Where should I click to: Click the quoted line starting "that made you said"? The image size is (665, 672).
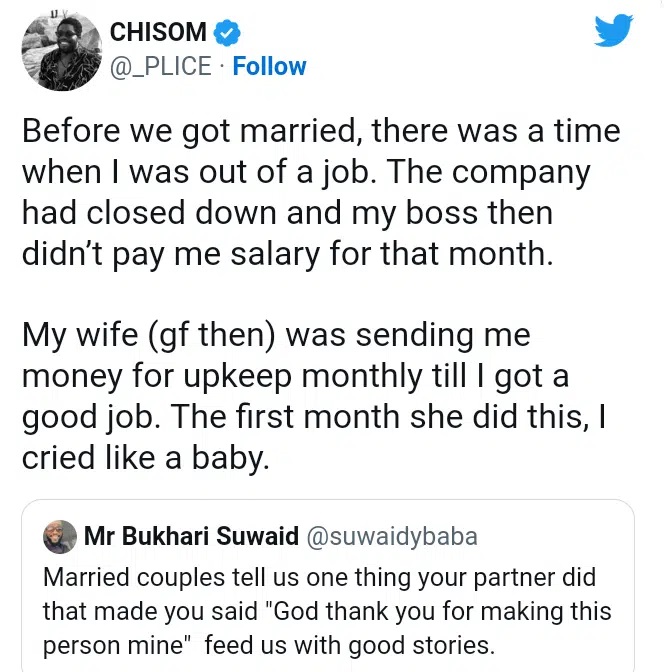point(326,610)
